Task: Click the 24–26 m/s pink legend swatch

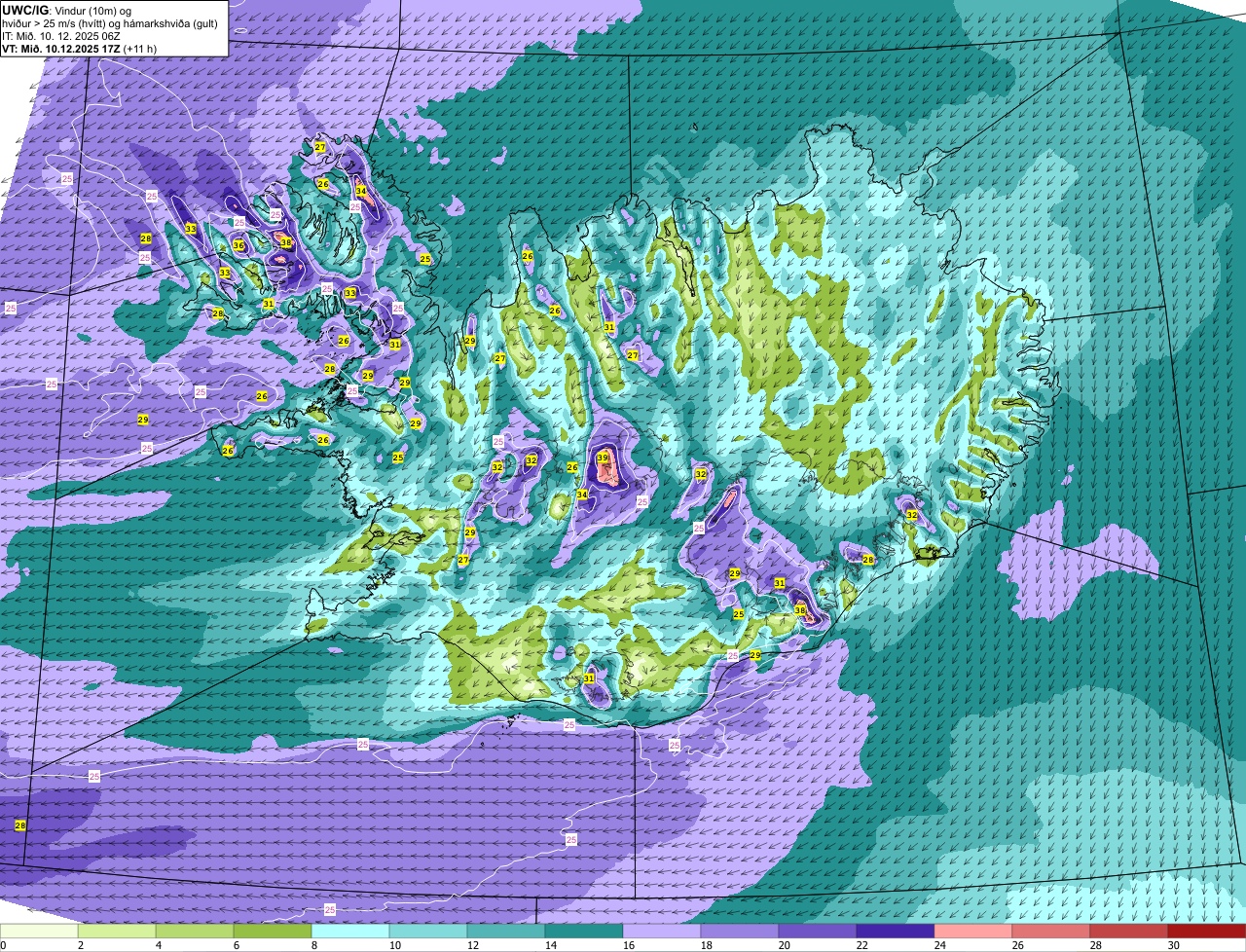Action: pyautogui.click(x=973, y=932)
